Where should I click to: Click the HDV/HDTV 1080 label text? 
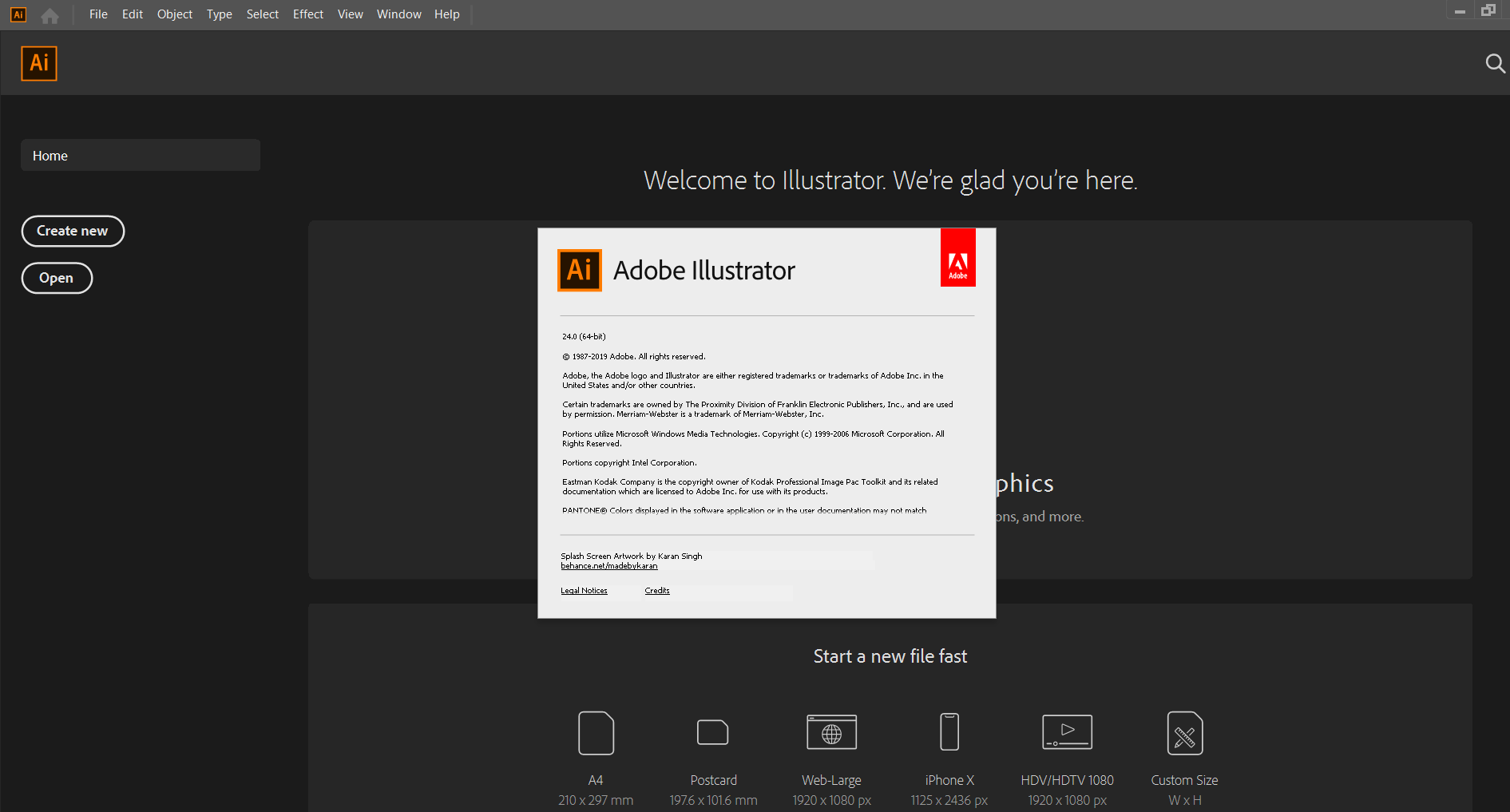click(x=1067, y=780)
